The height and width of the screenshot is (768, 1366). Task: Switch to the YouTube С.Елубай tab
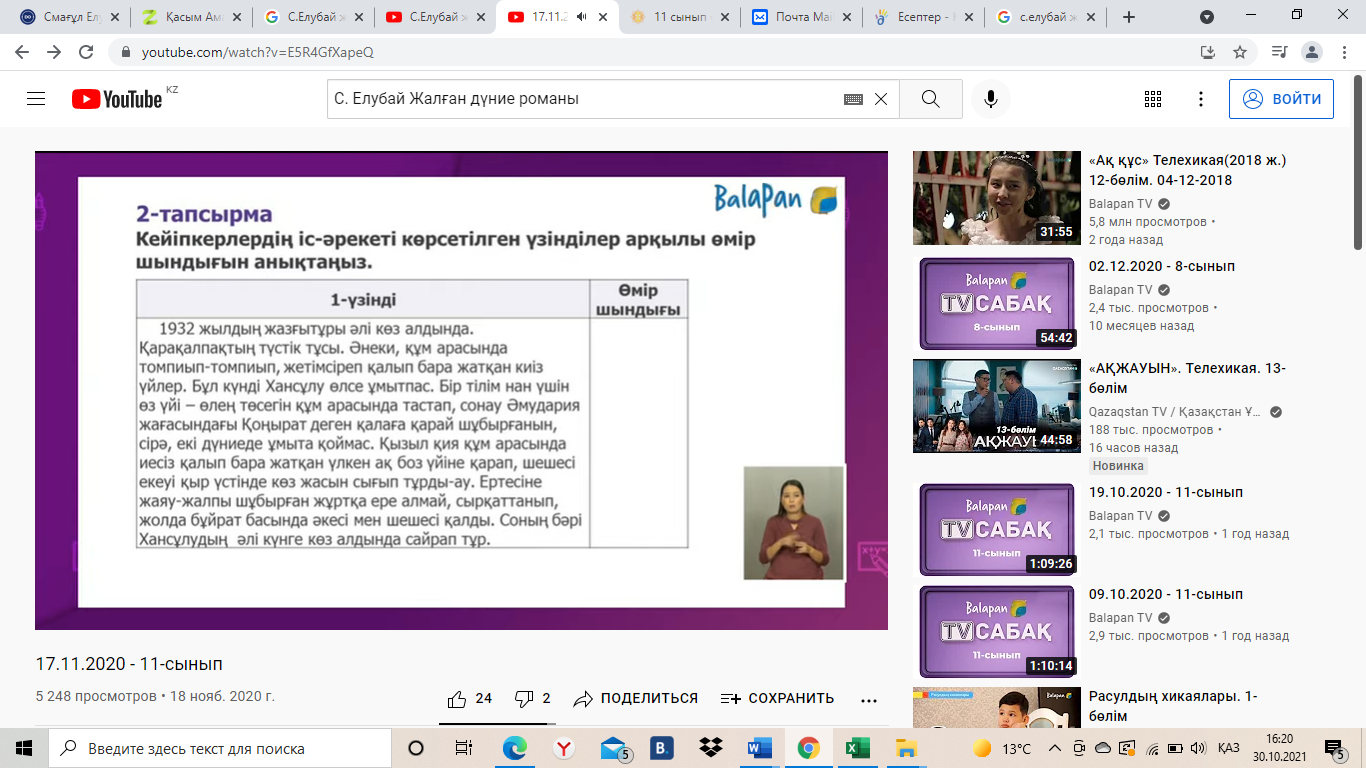click(x=435, y=17)
